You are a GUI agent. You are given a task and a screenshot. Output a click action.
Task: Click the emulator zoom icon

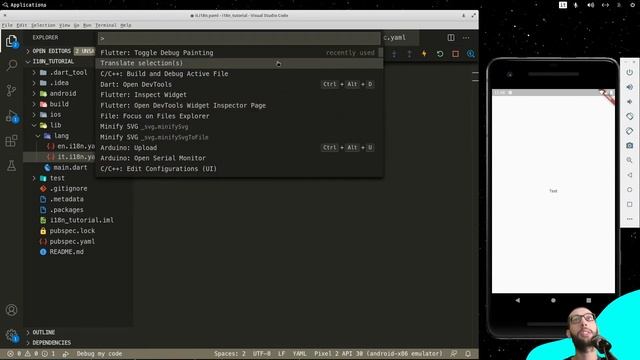pyautogui.click(x=629, y=160)
